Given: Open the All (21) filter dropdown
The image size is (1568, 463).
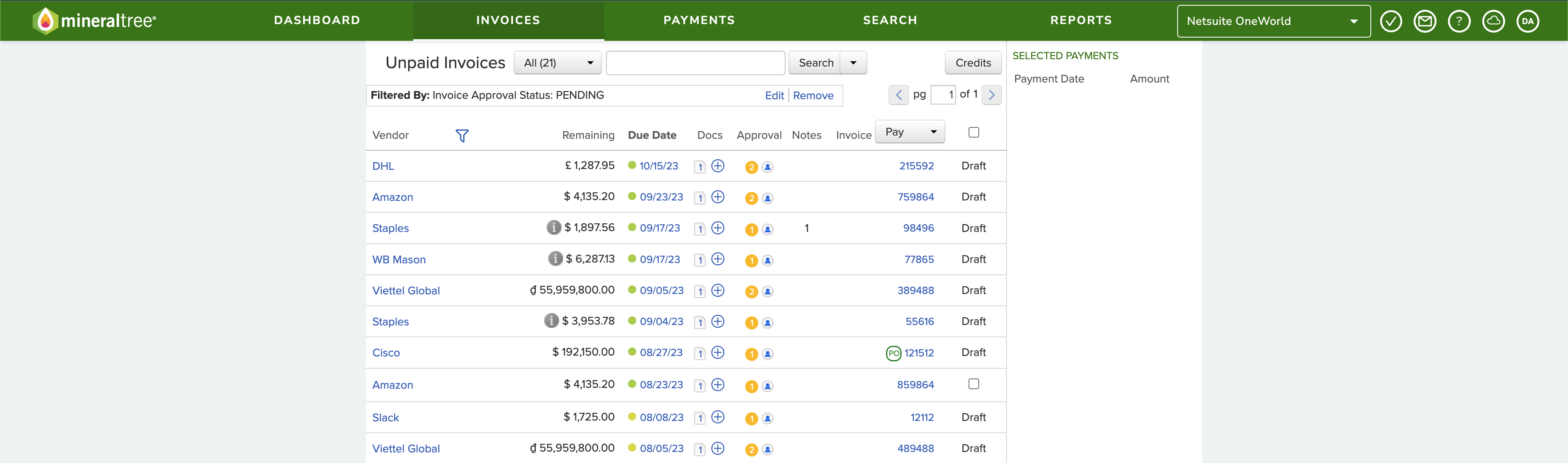Looking at the screenshot, I should (557, 62).
